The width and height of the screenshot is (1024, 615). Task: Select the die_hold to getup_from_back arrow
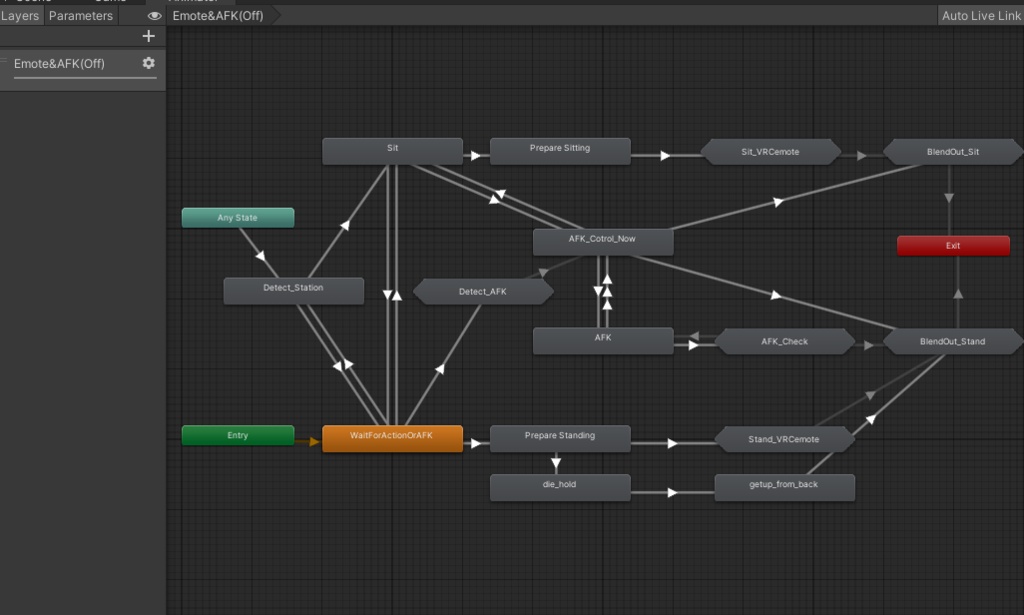tap(672, 492)
